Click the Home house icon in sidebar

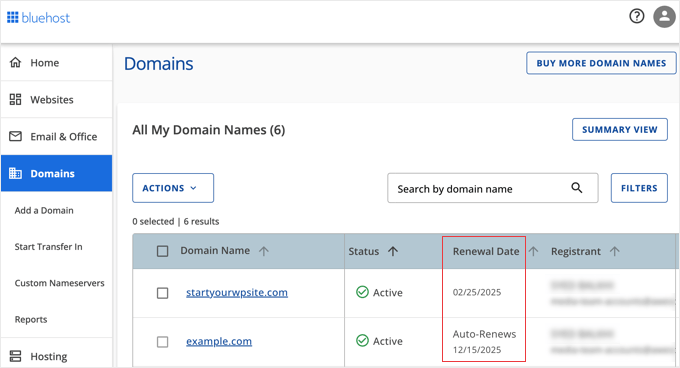16,62
